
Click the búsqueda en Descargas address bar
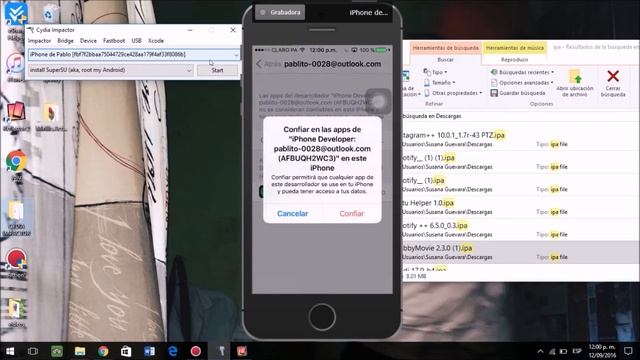click(x=521, y=116)
